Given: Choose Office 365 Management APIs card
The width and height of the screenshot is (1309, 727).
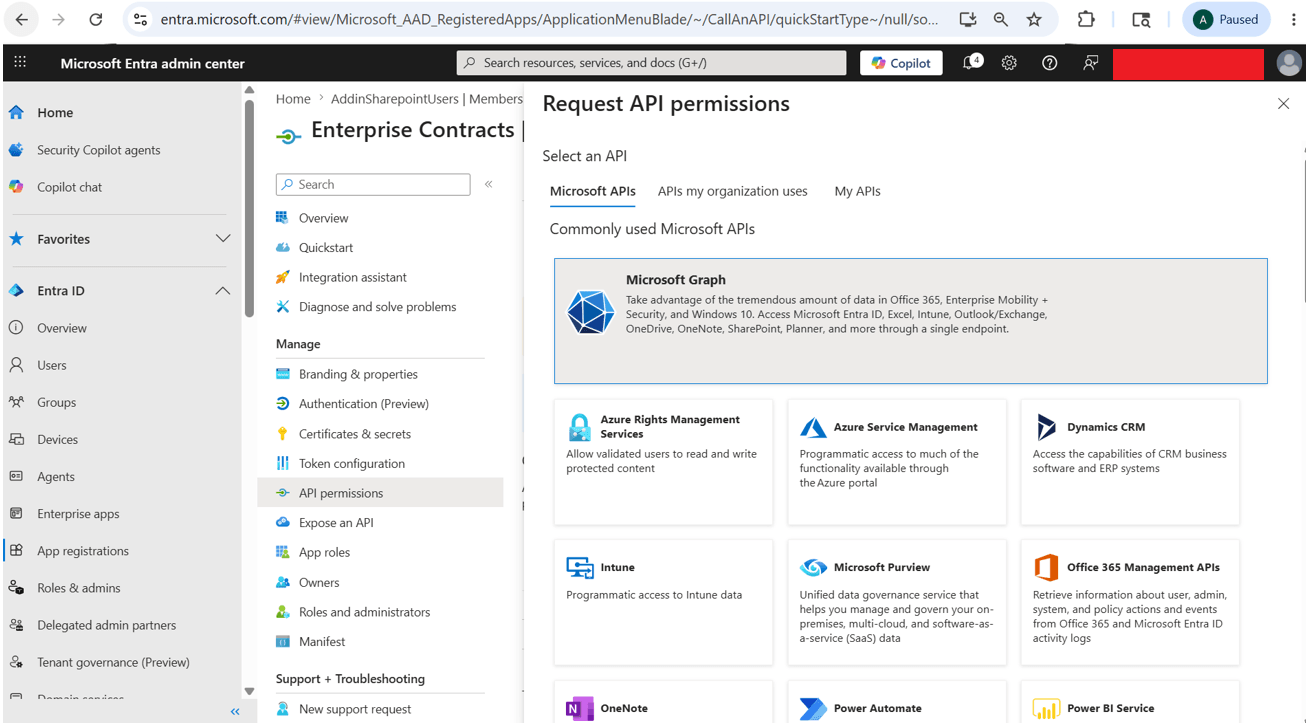Looking at the screenshot, I should (1130, 603).
